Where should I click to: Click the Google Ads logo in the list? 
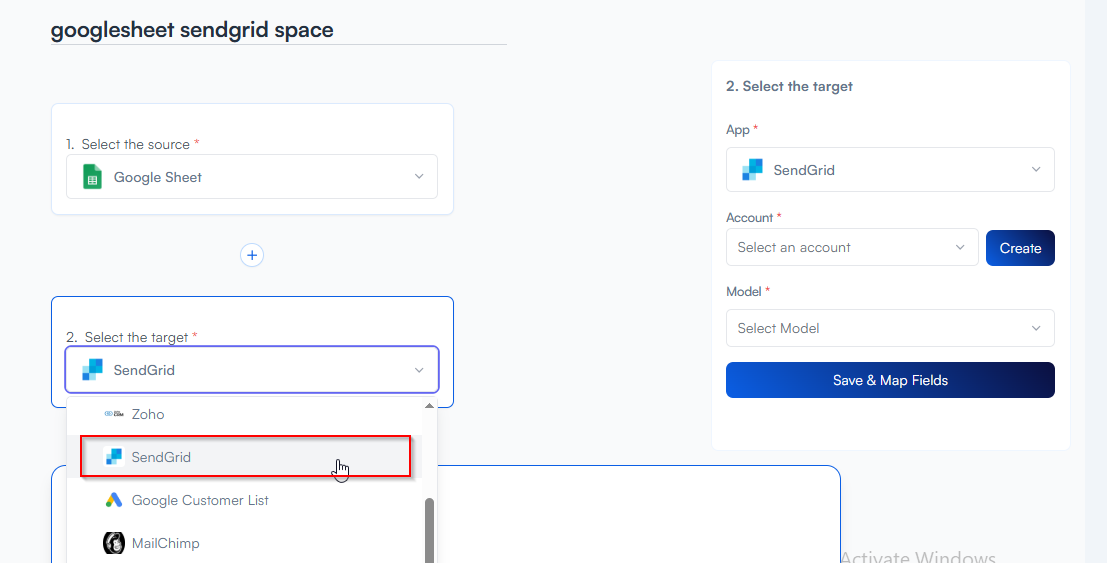coord(114,500)
